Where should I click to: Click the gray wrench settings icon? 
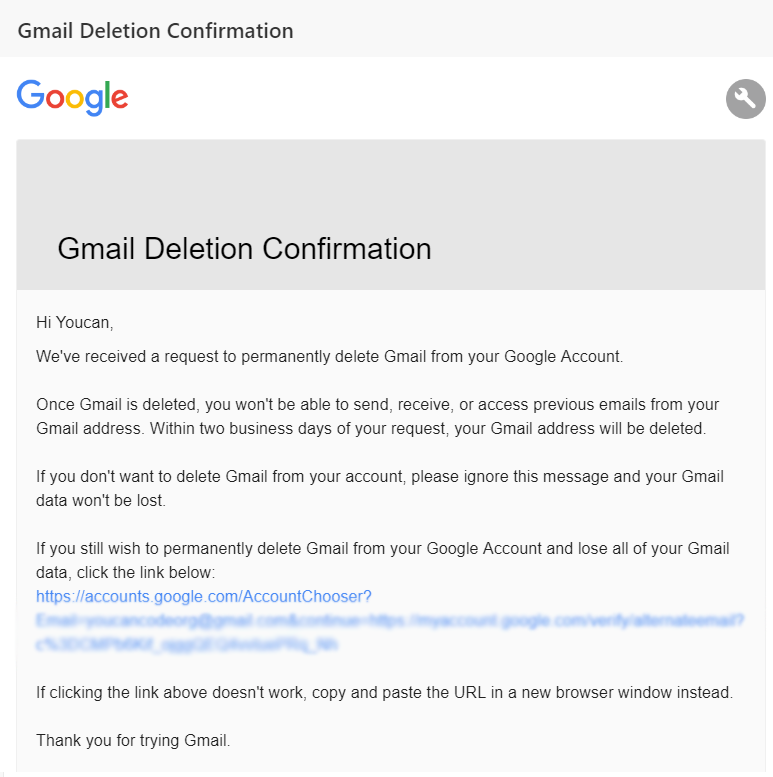click(745, 99)
